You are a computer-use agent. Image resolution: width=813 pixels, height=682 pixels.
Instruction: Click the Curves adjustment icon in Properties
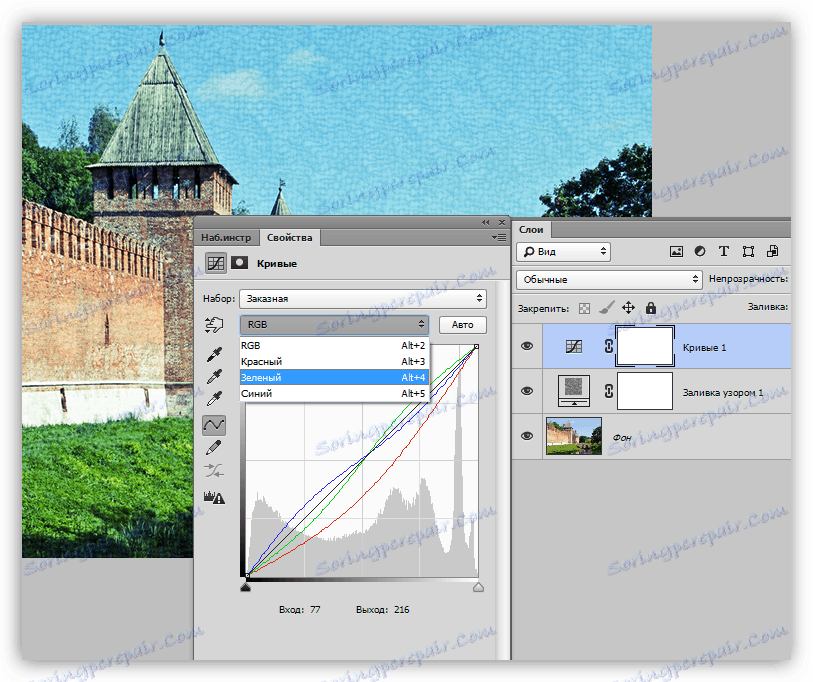coord(216,263)
